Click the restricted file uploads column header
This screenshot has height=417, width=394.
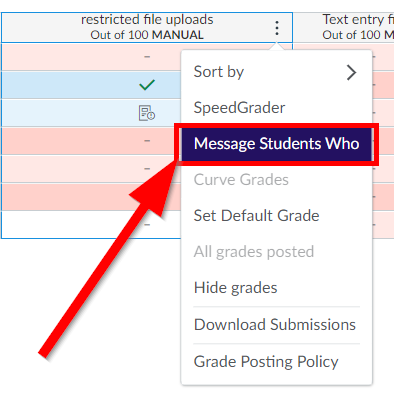point(147,27)
